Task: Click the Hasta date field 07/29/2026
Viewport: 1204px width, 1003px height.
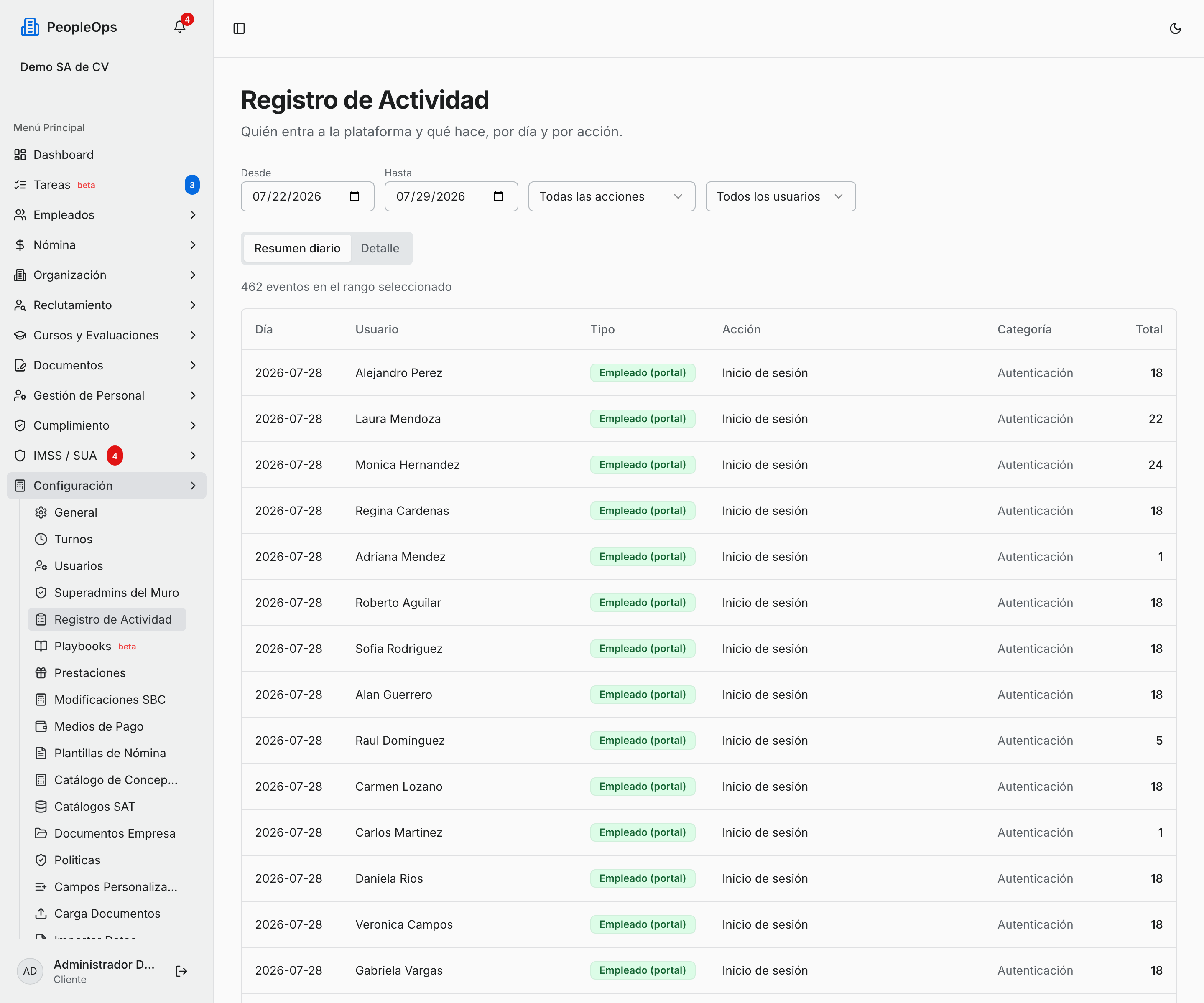Action: pyautogui.click(x=451, y=196)
